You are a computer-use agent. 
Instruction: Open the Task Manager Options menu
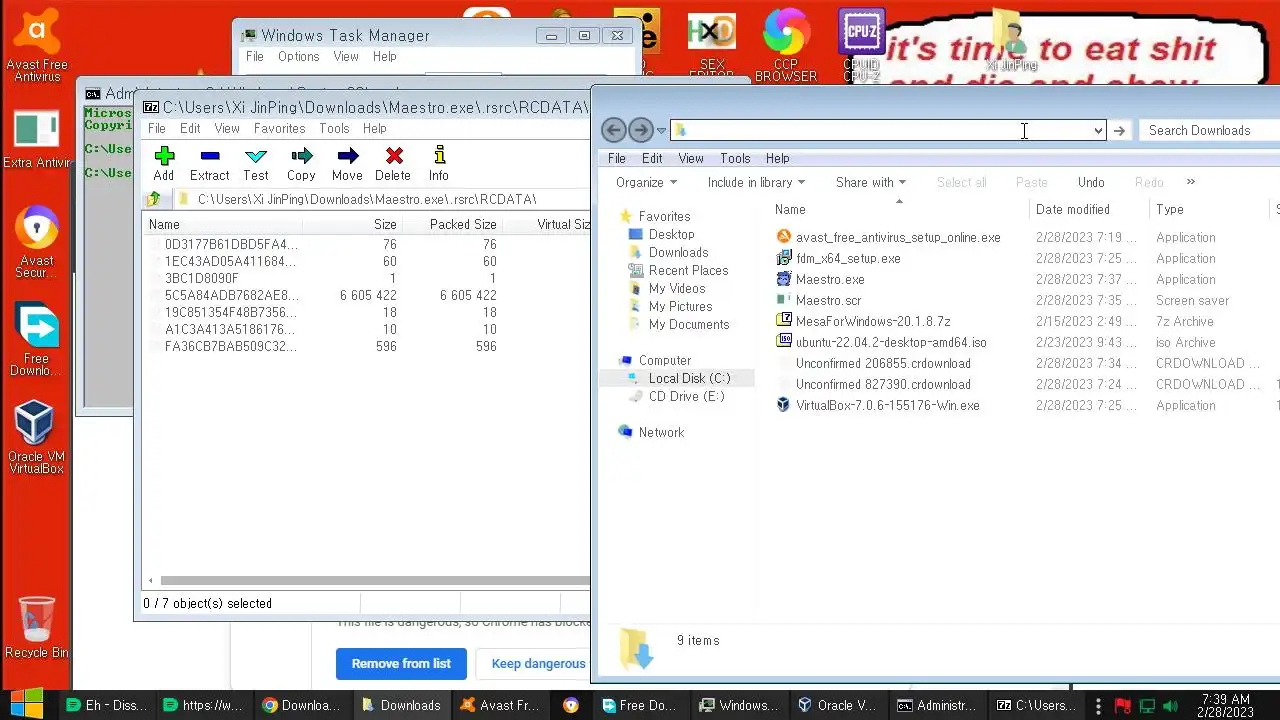(x=298, y=57)
